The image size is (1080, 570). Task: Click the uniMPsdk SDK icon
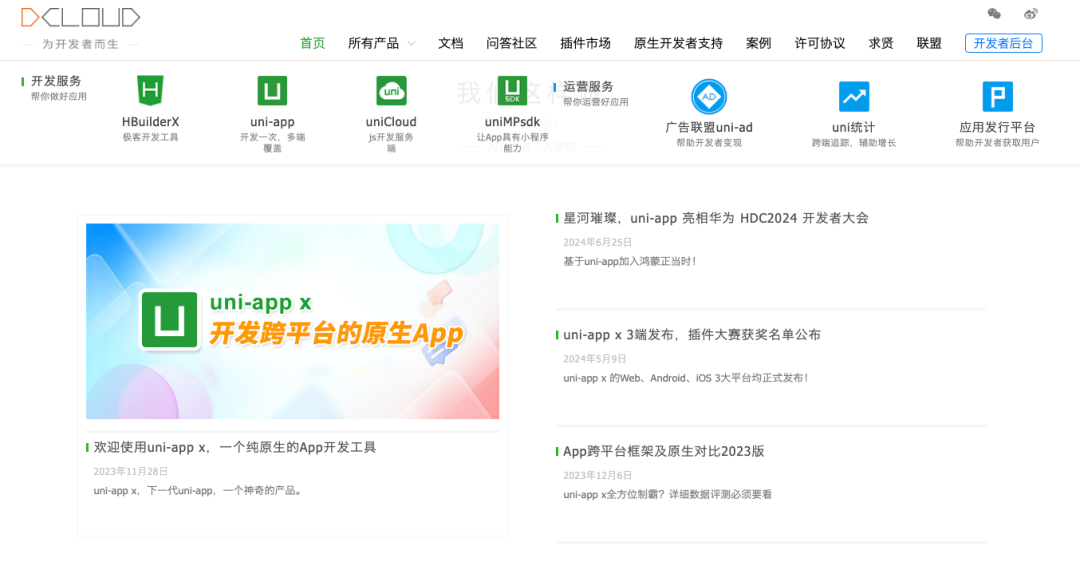[512, 90]
